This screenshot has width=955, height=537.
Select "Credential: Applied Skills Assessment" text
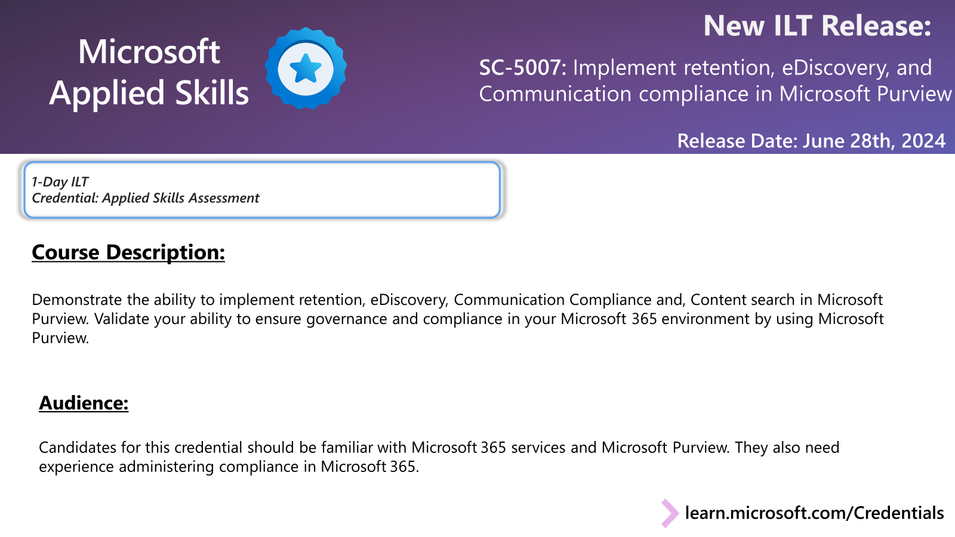(x=146, y=198)
